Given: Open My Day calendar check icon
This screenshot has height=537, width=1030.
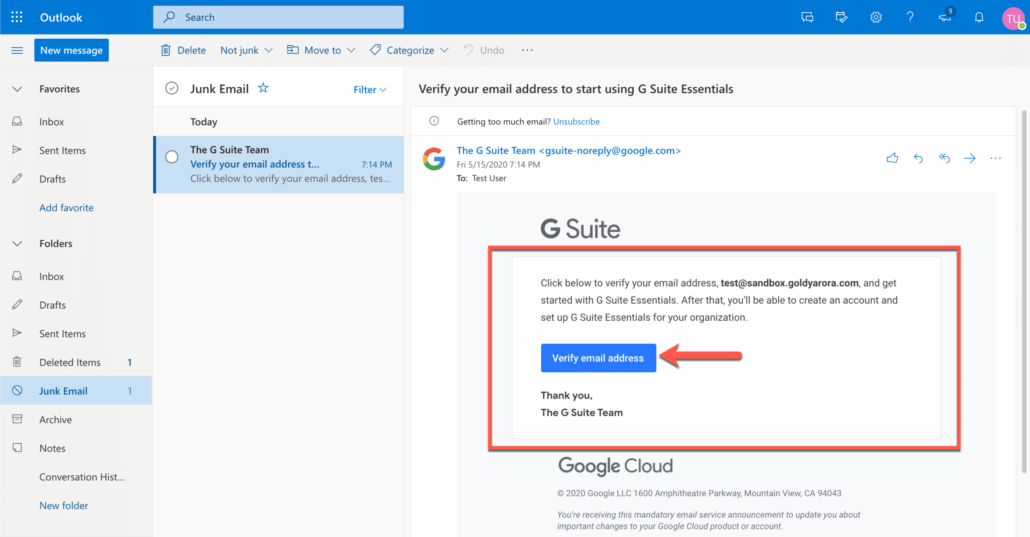Looking at the screenshot, I should click(841, 18).
